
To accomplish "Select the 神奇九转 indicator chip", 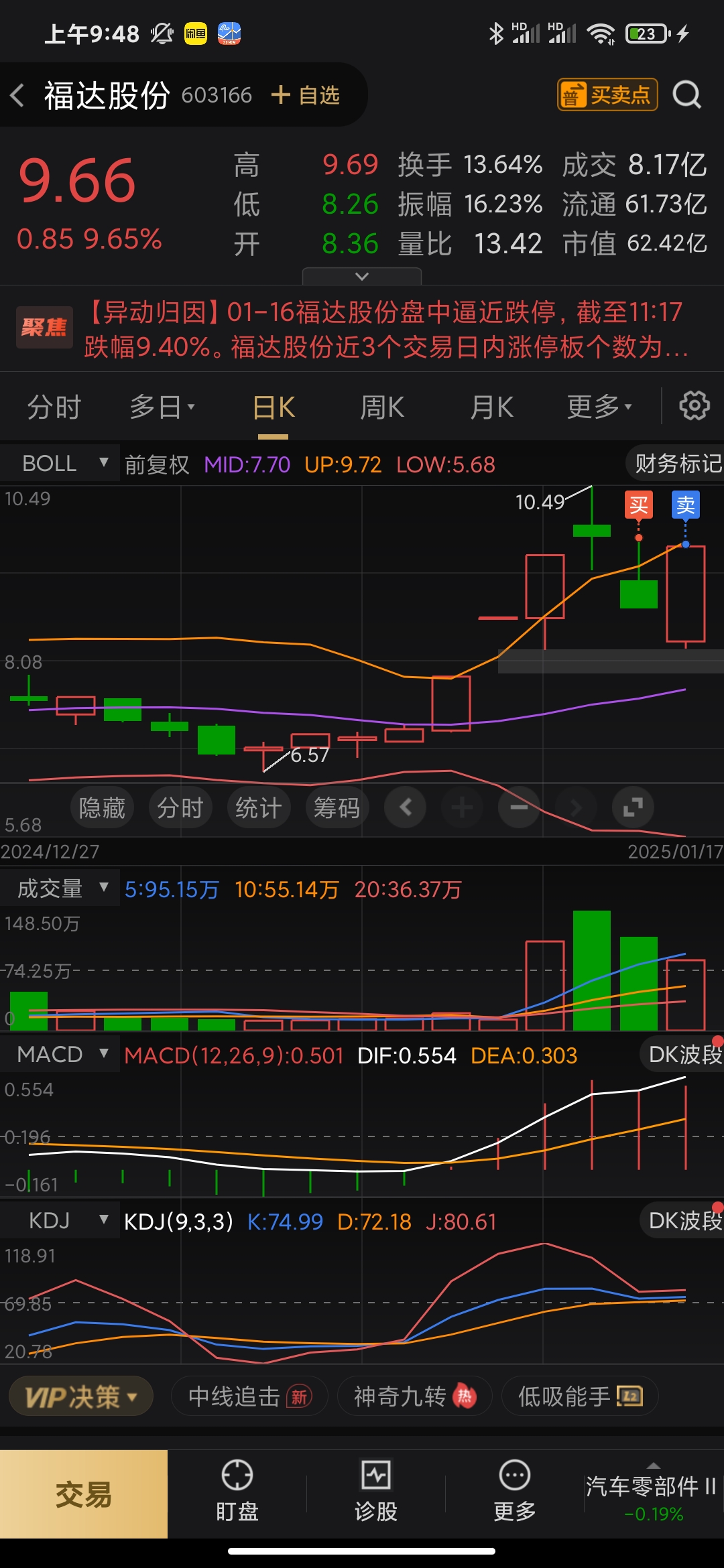I will (x=414, y=1397).
